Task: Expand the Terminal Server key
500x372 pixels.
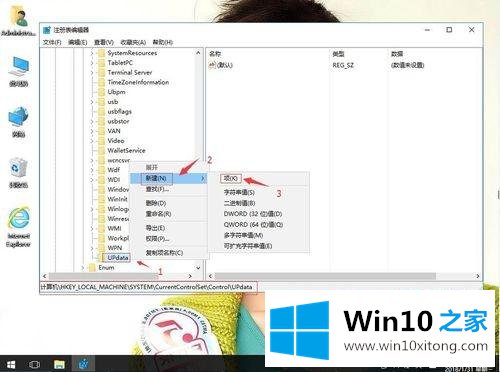Action: pos(92,72)
